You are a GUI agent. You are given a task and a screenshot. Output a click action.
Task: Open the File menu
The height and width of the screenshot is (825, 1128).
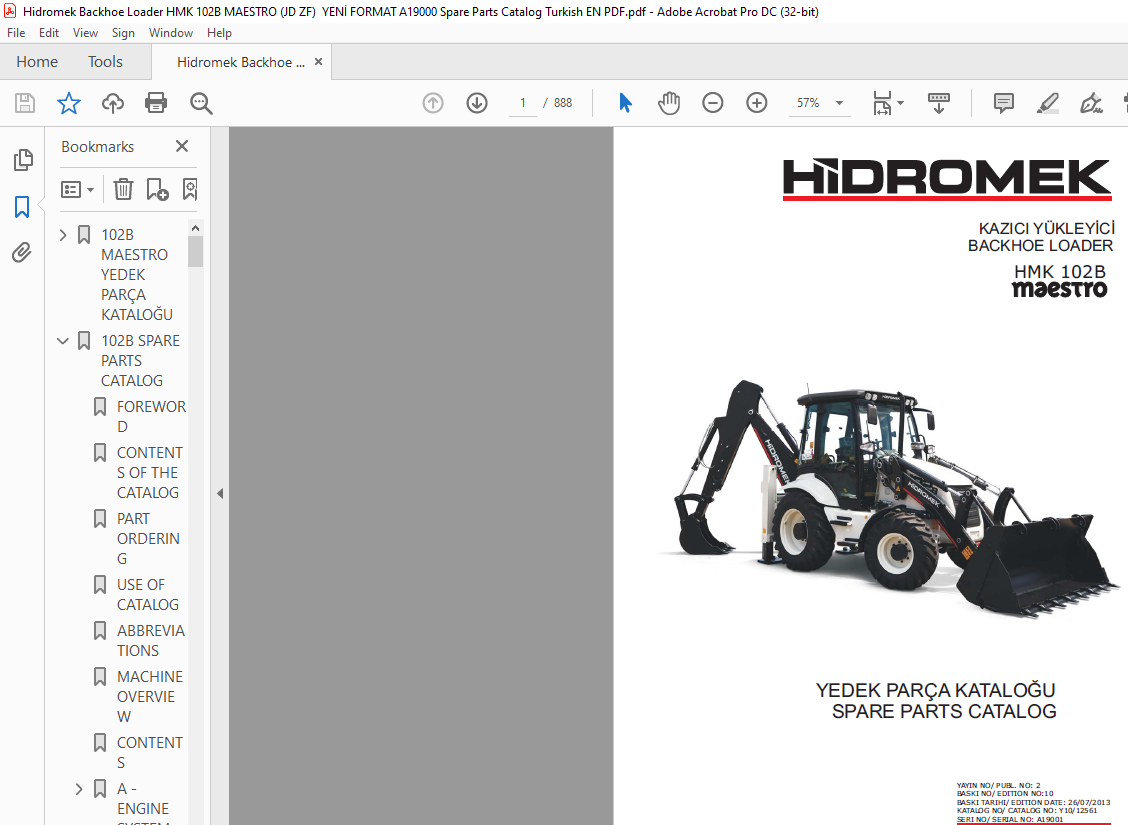point(16,33)
